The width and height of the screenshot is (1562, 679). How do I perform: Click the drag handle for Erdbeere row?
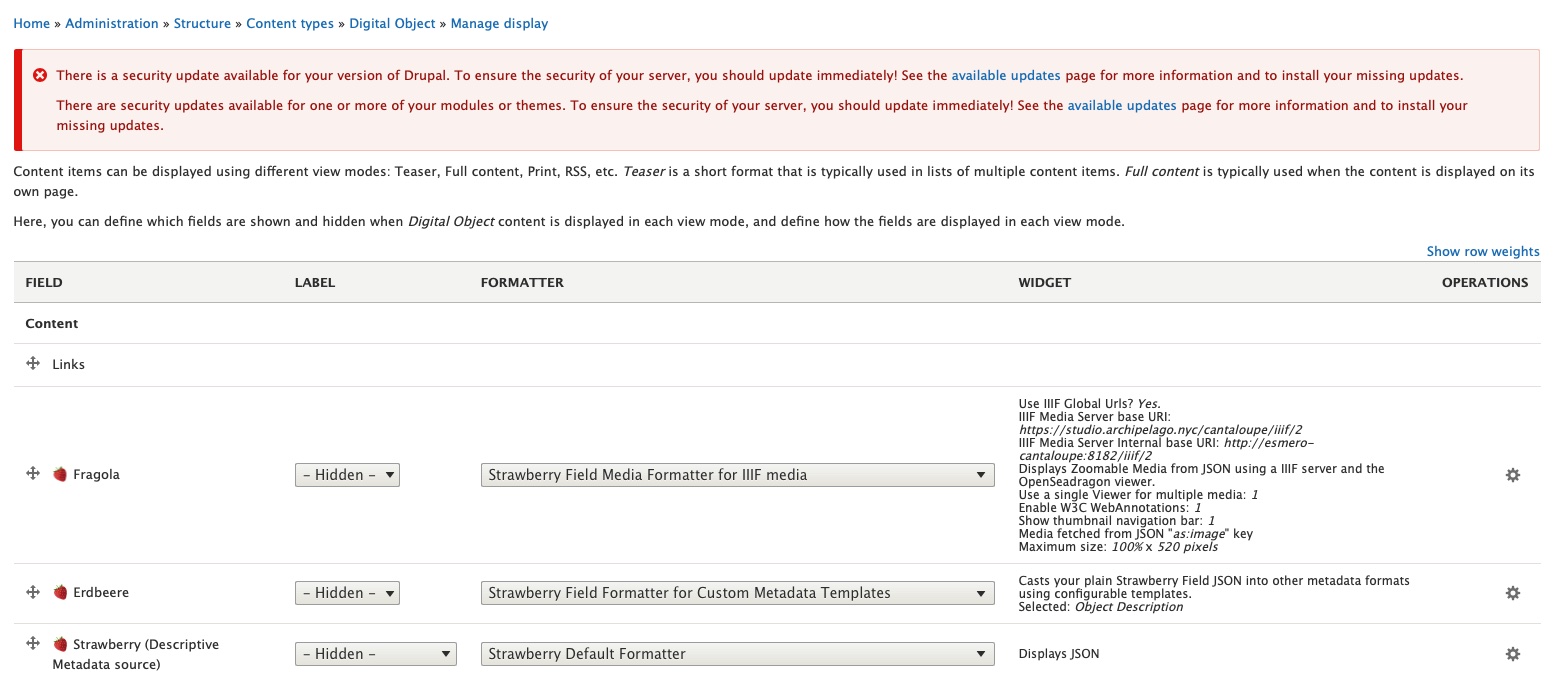[32, 592]
